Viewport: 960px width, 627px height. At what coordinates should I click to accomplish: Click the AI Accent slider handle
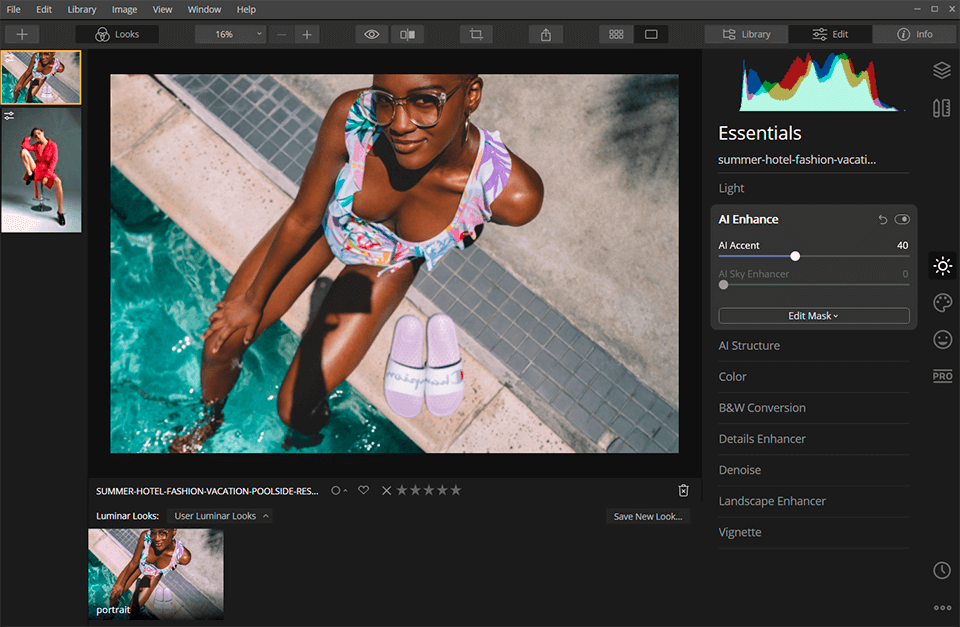[795, 256]
